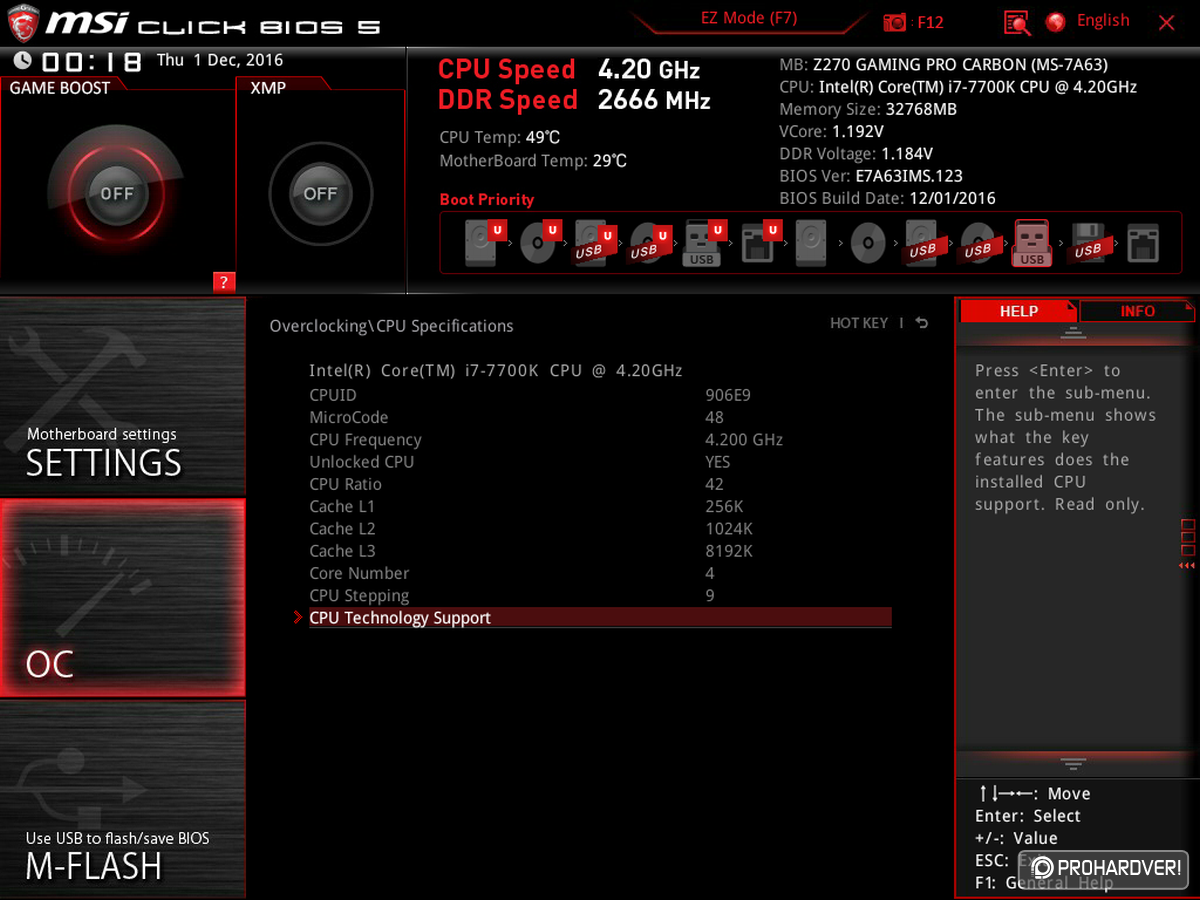Open the M-FLASH BIOS flashing section

pos(122,798)
